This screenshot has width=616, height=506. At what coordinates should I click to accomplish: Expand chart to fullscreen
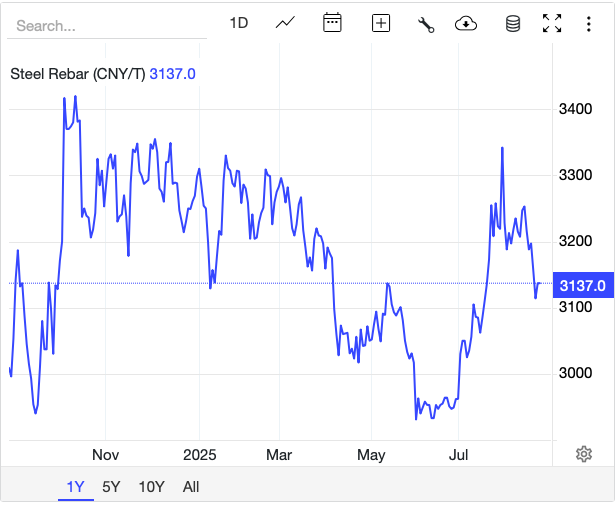(x=552, y=23)
